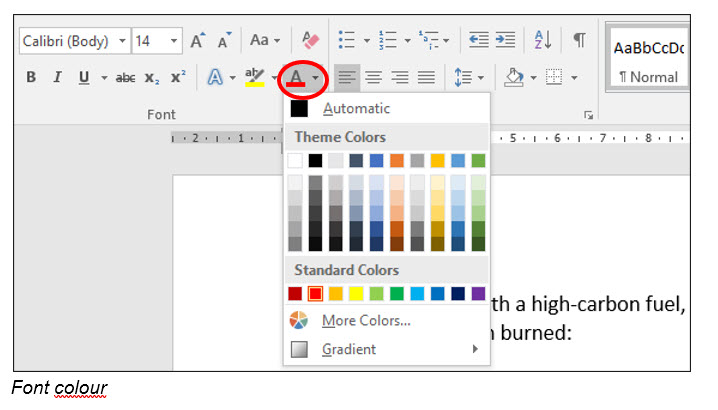718x410 pixels.
Task: Click the Align Left icon
Action: pos(347,77)
